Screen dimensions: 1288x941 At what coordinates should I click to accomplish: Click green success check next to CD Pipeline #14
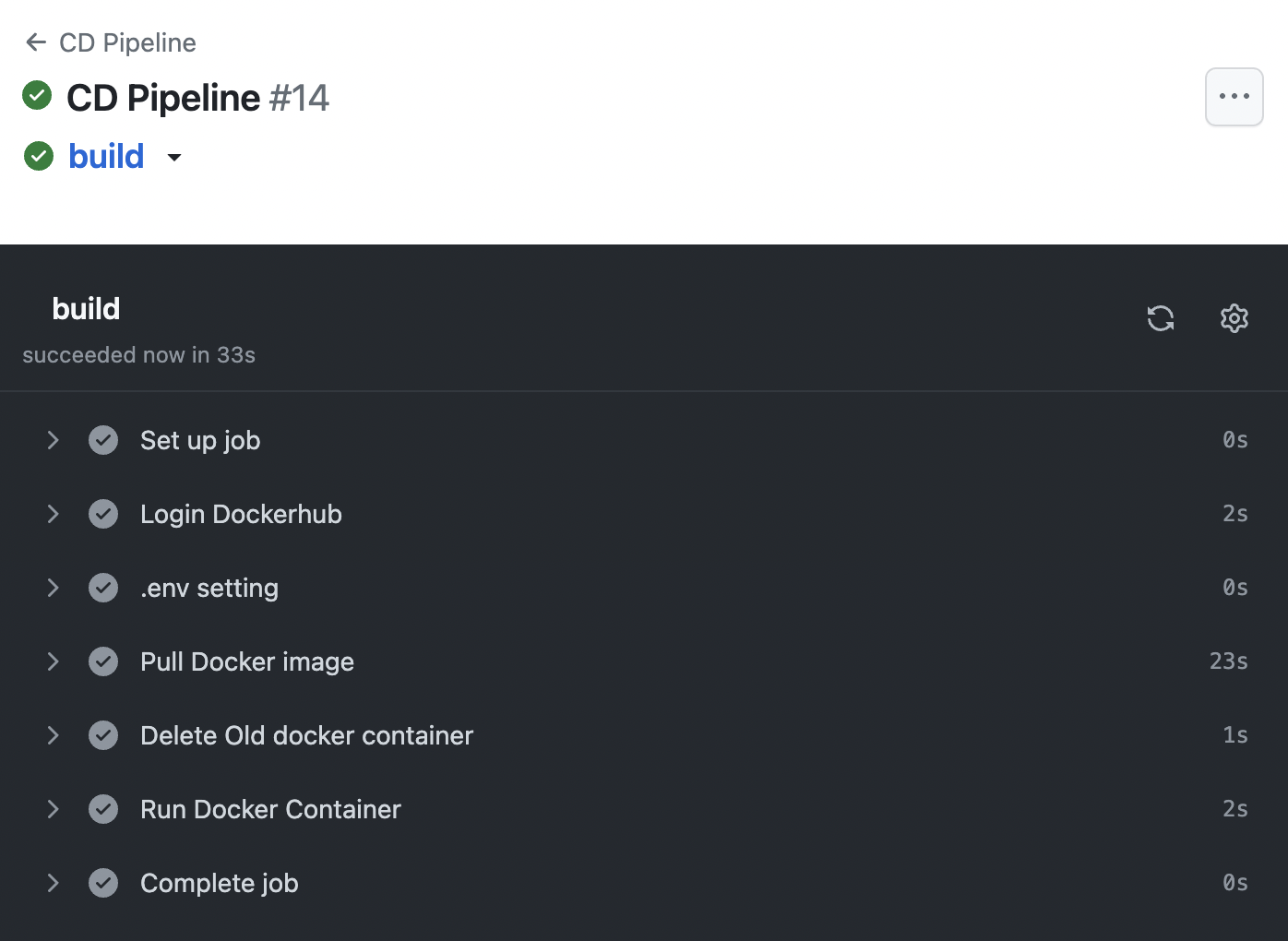point(37,95)
